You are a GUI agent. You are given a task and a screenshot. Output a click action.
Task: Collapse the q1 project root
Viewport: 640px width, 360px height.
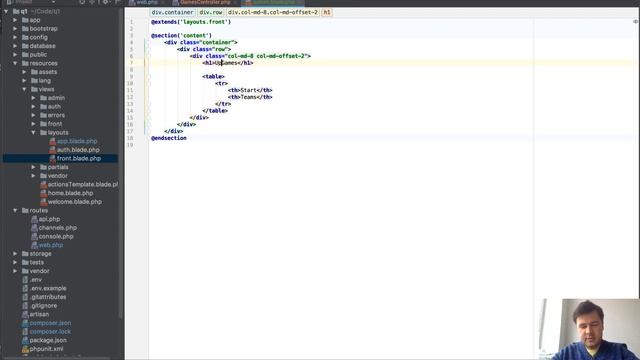pyautogui.click(x=6, y=11)
